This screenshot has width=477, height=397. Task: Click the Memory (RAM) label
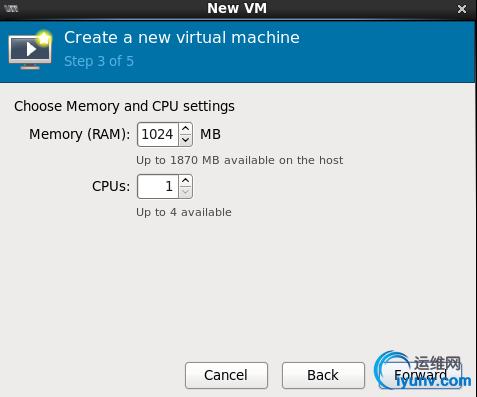[80, 134]
